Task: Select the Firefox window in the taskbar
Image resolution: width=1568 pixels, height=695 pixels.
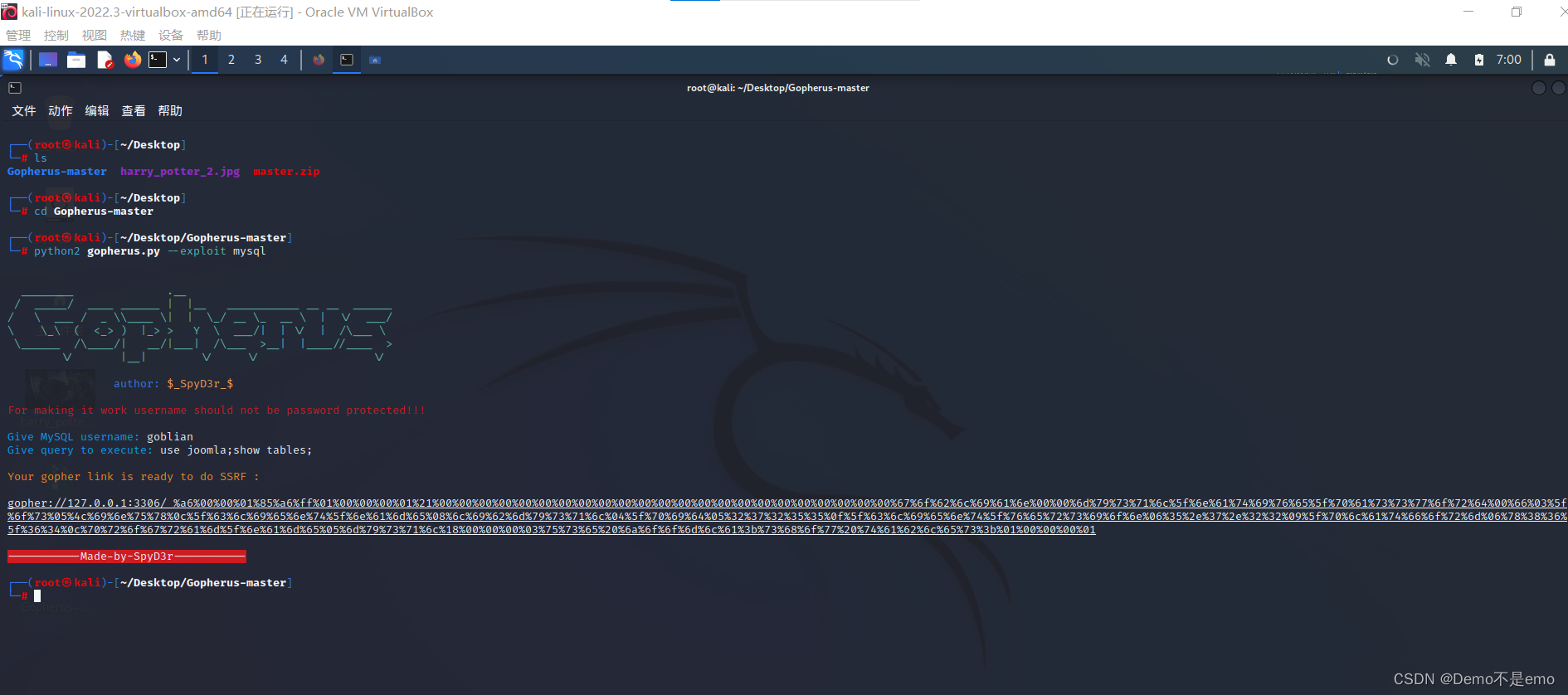Action: click(x=319, y=60)
